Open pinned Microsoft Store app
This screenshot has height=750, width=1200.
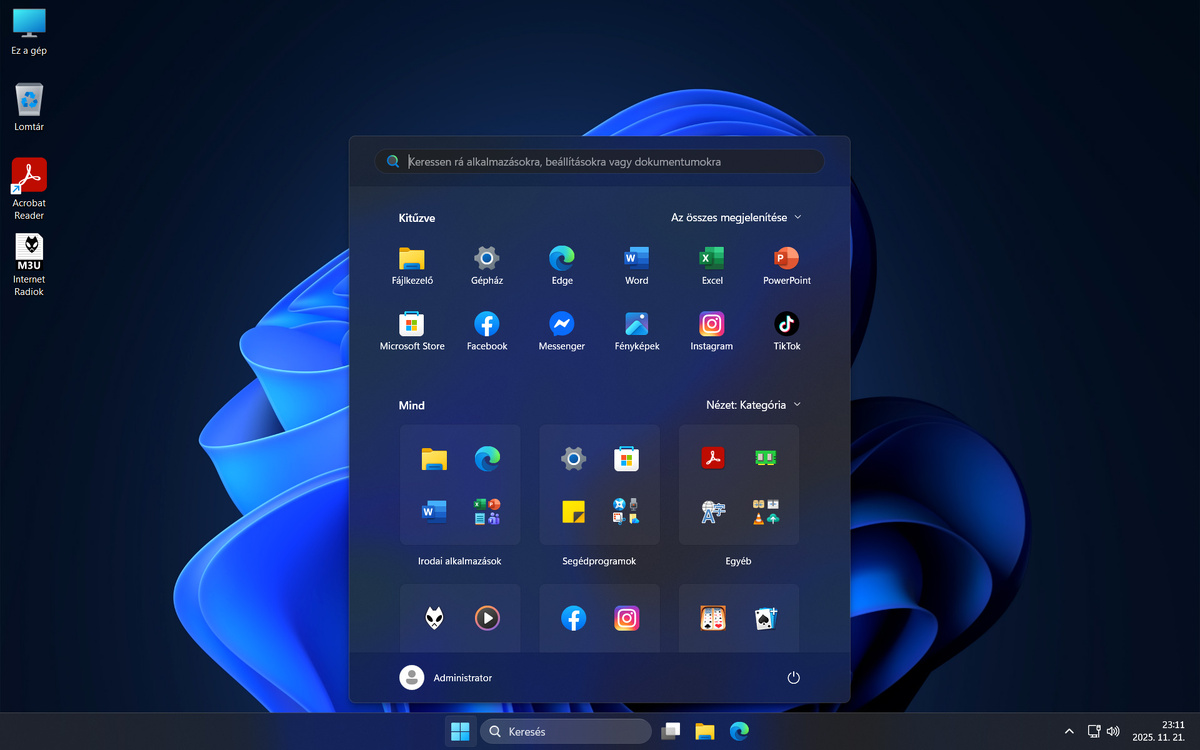tap(412, 331)
